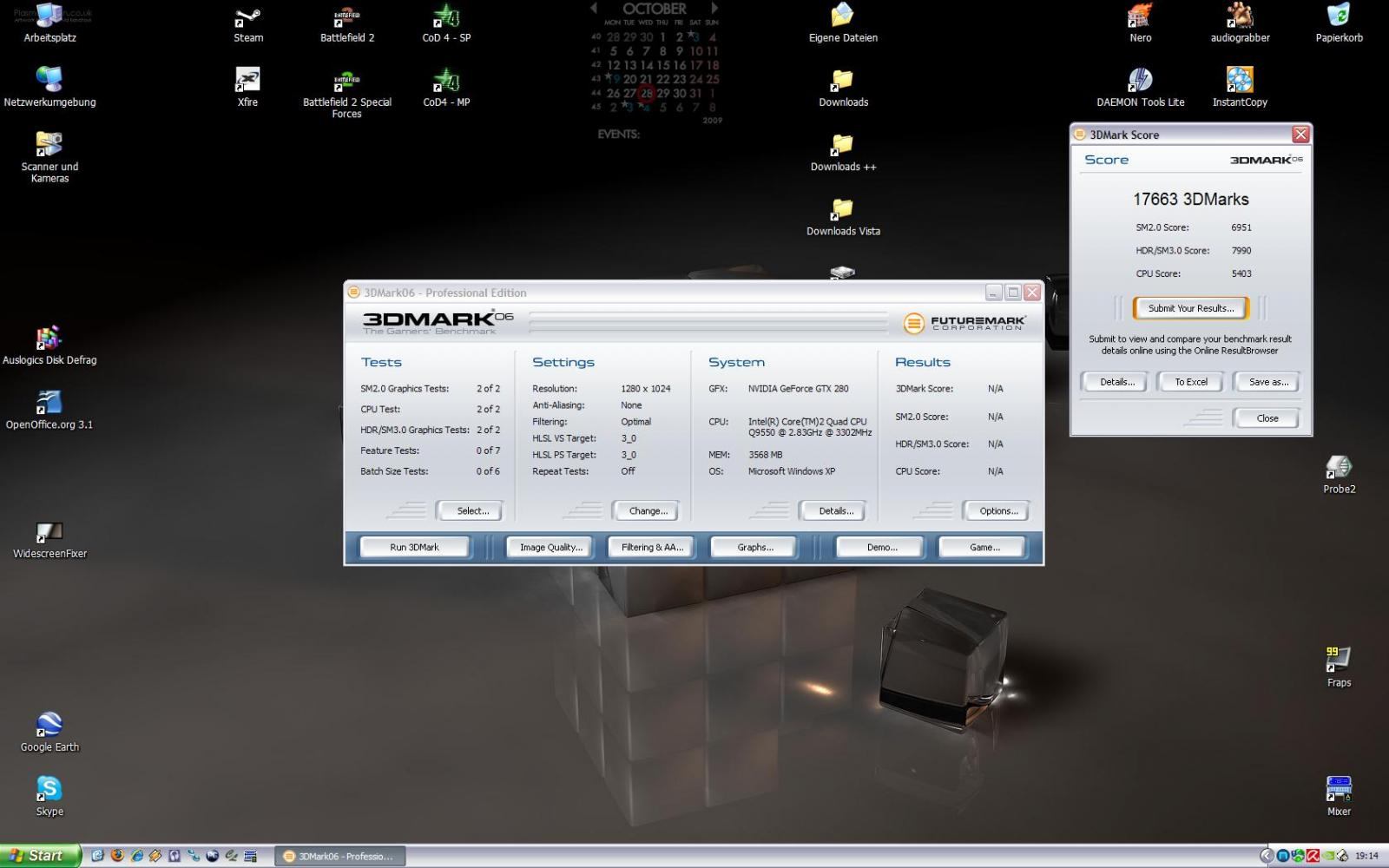
Task: Select the audiograbber desktop icon
Action: [x=1240, y=23]
